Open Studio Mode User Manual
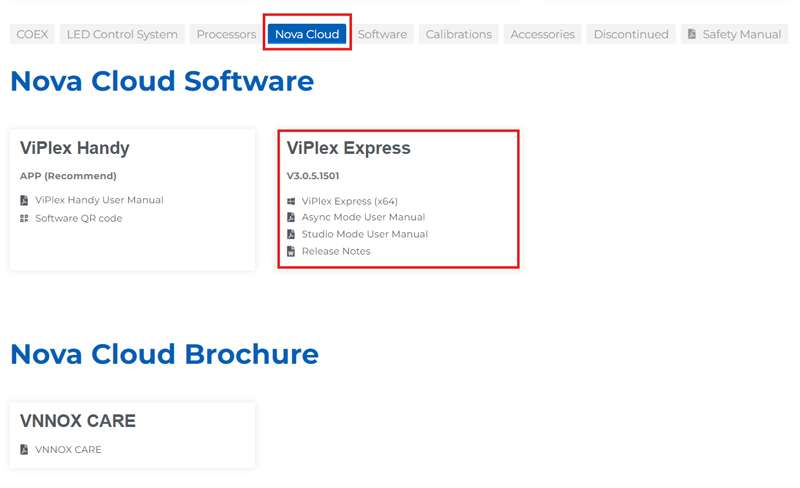 click(x=365, y=234)
